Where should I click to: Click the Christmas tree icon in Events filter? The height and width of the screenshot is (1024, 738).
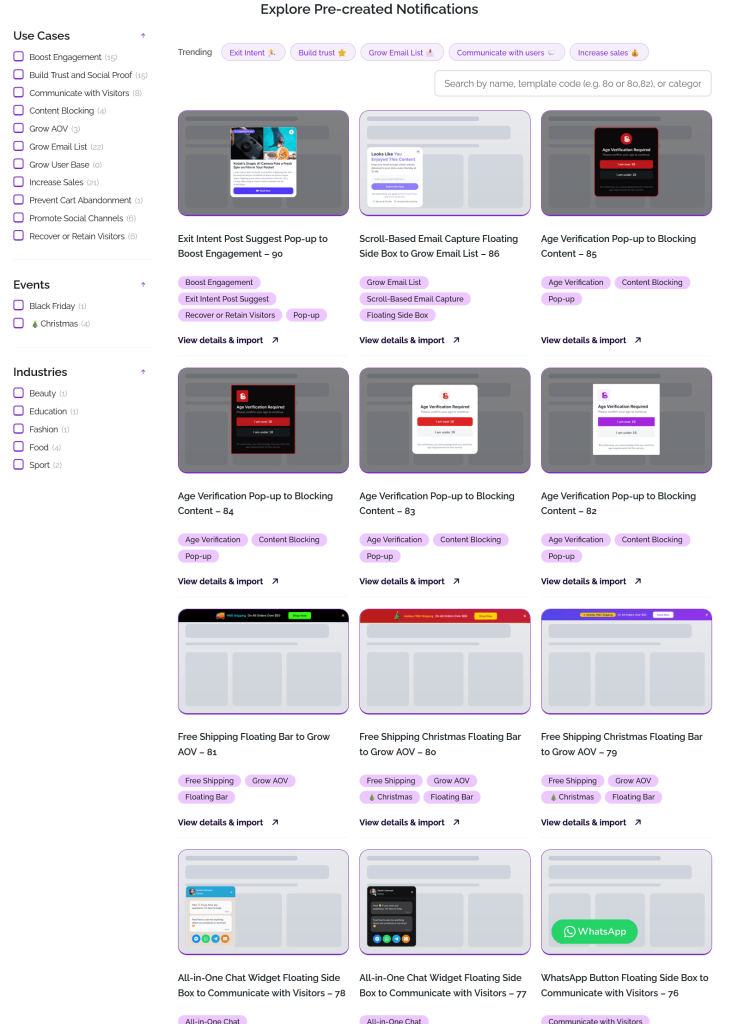point(35,324)
